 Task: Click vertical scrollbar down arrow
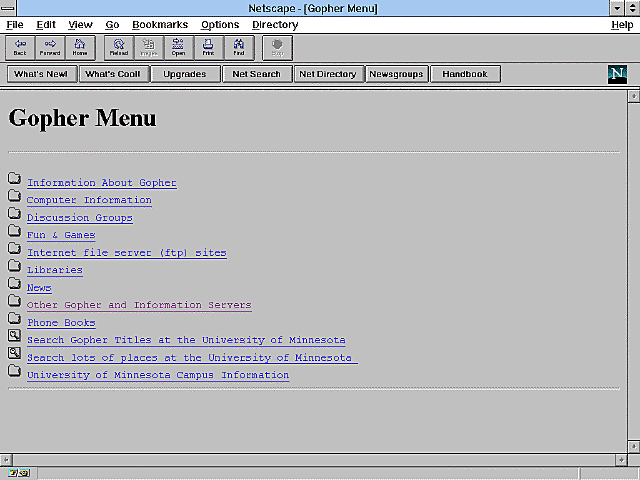point(634,447)
